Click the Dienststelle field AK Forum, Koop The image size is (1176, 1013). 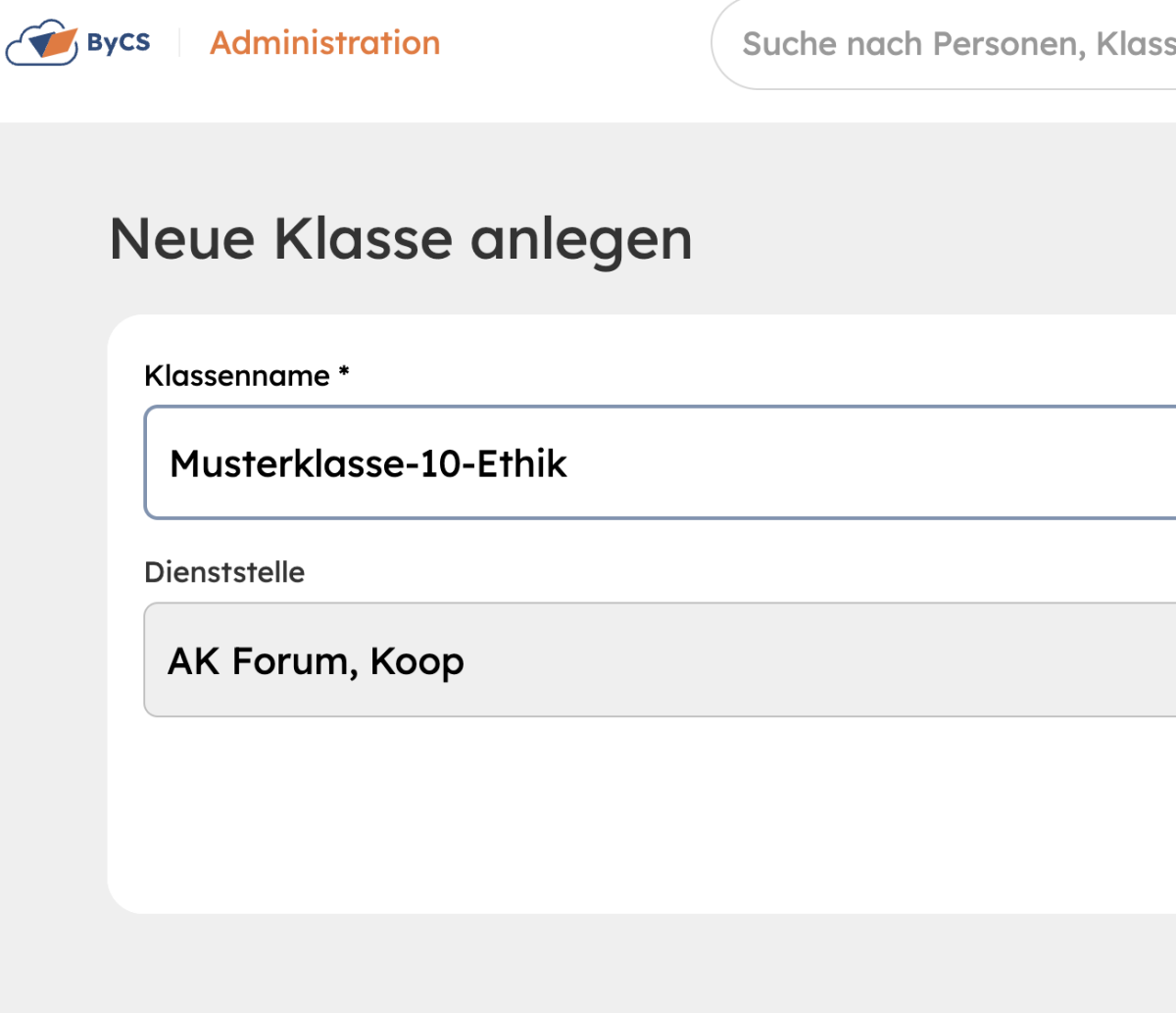pyautogui.click(x=661, y=660)
